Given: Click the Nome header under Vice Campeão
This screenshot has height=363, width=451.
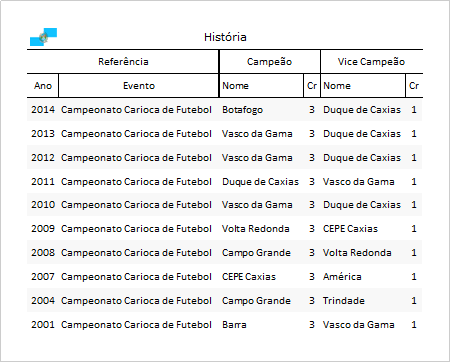Looking at the screenshot, I should [337, 86].
